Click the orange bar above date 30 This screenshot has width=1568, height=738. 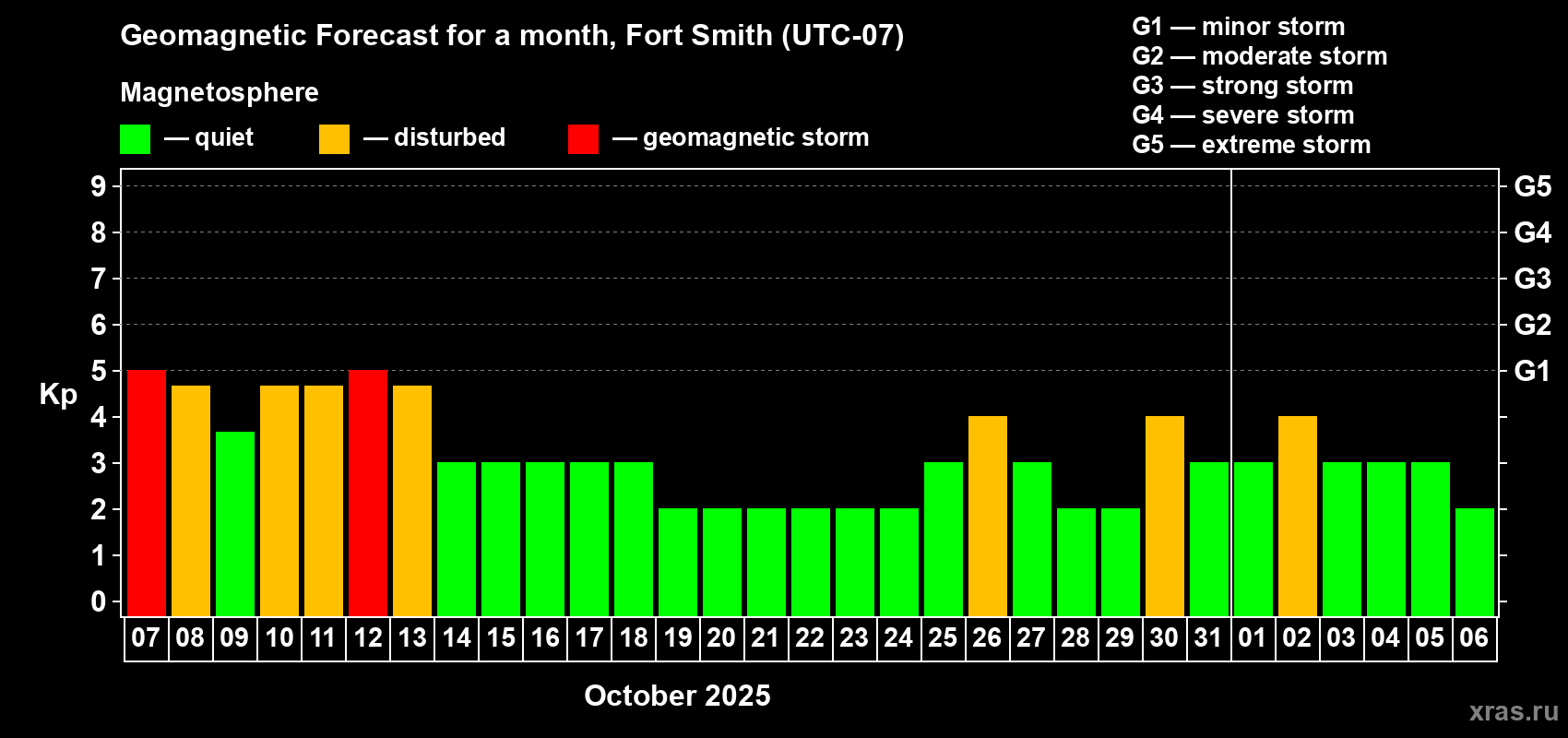point(1165,517)
